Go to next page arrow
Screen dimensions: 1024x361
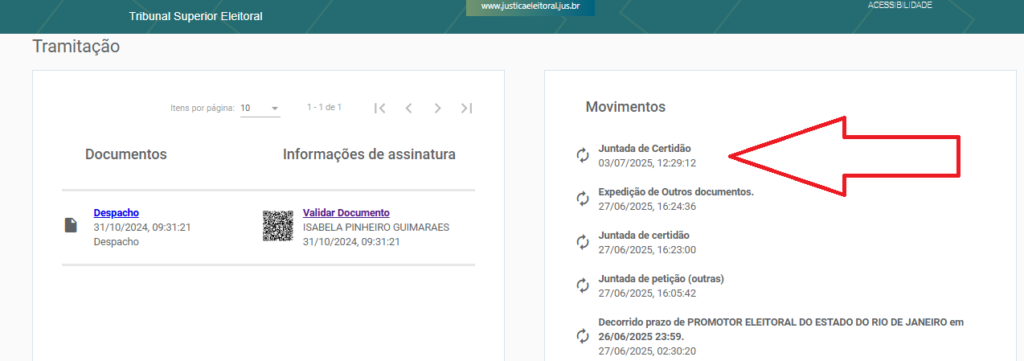[x=438, y=108]
